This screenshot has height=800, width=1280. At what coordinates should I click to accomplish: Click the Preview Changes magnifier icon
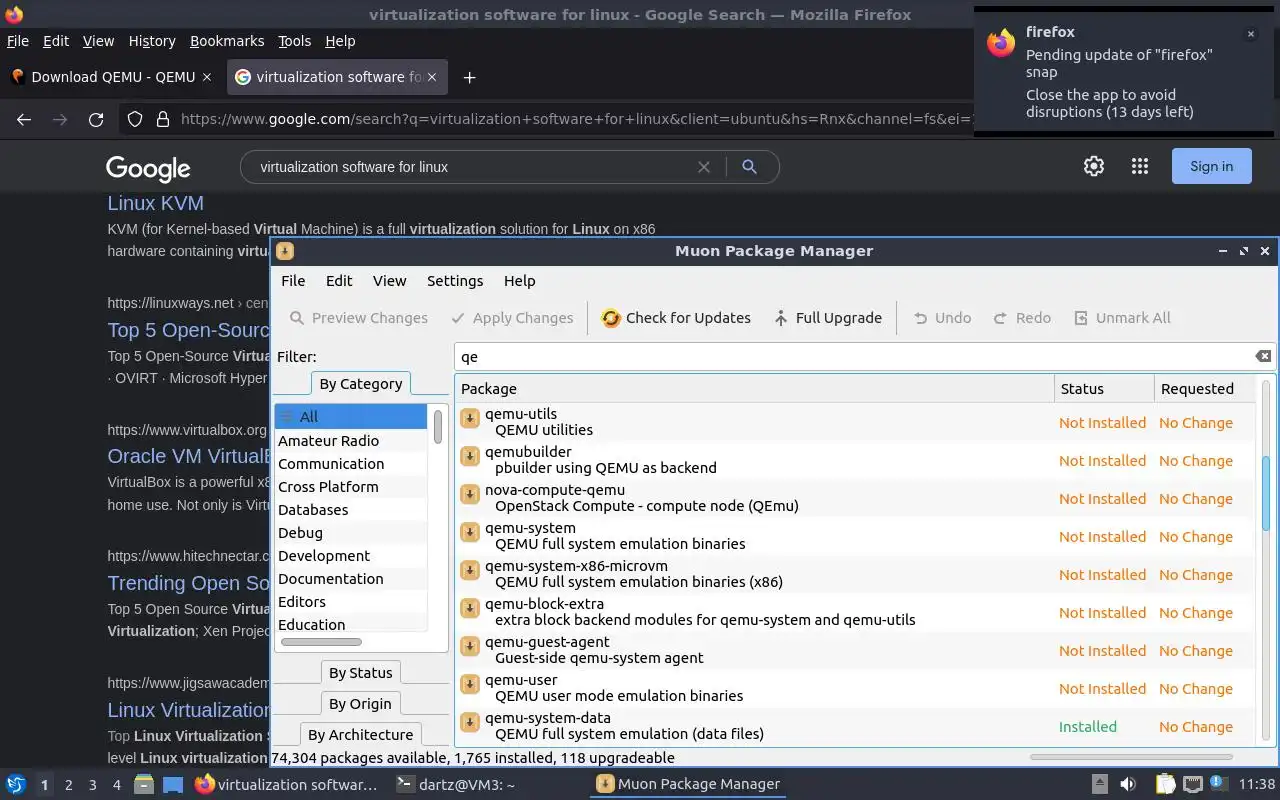click(x=297, y=318)
